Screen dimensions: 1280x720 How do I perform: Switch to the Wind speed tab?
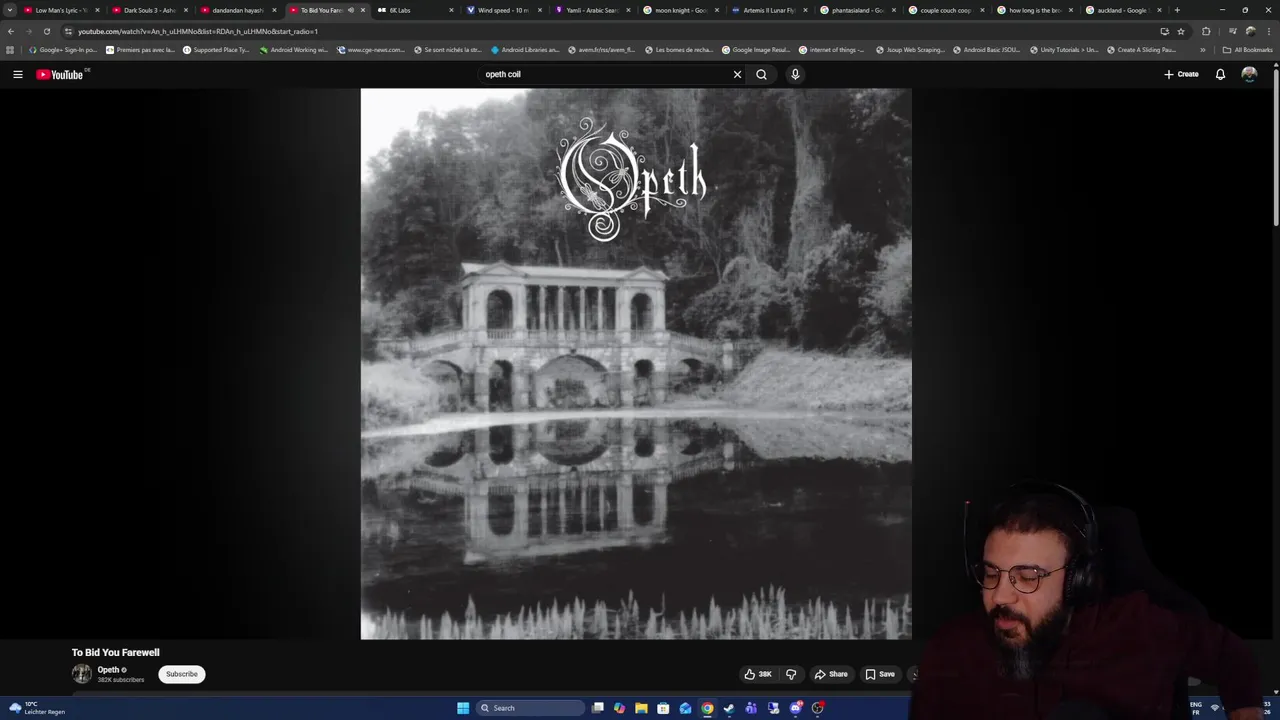point(503,10)
